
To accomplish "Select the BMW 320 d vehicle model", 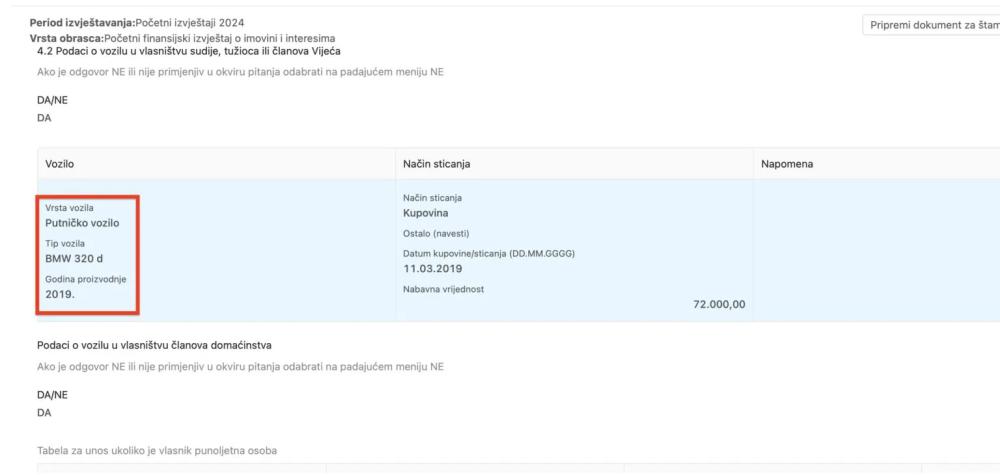I will click(74, 258).
